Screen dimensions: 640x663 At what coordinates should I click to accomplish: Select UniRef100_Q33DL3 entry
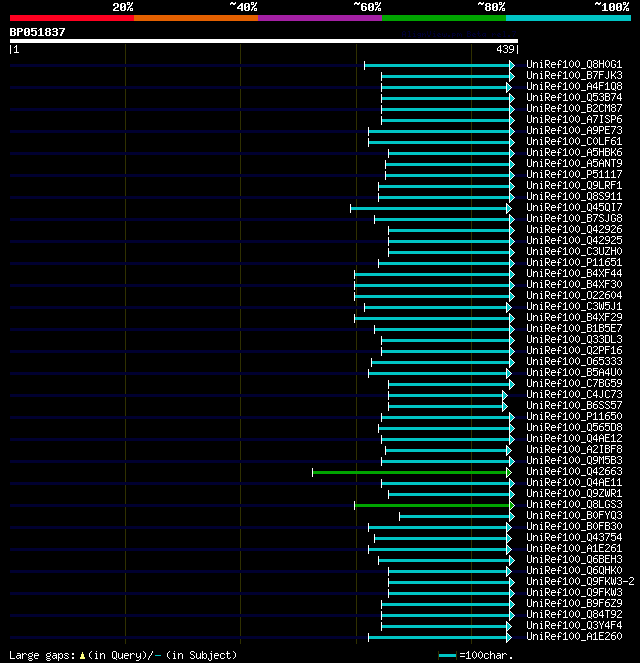tap(574, 340)
